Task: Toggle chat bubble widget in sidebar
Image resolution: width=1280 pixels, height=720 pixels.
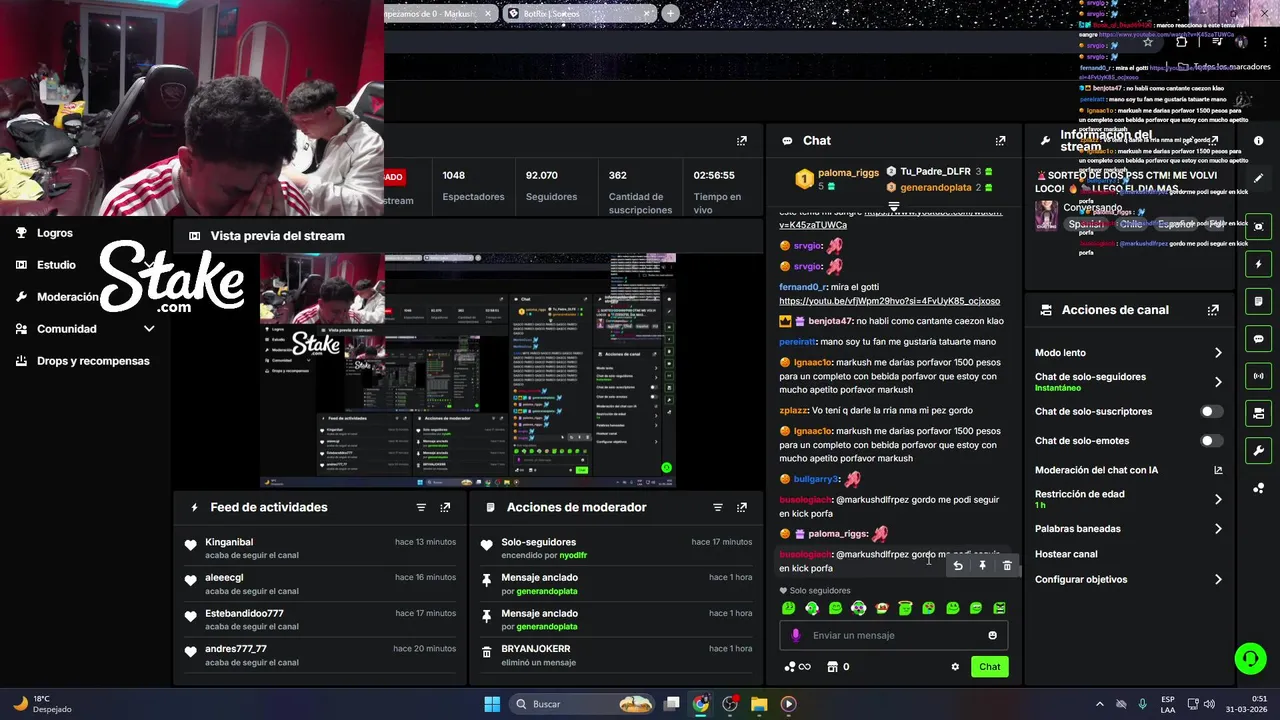Action: 1259,339
